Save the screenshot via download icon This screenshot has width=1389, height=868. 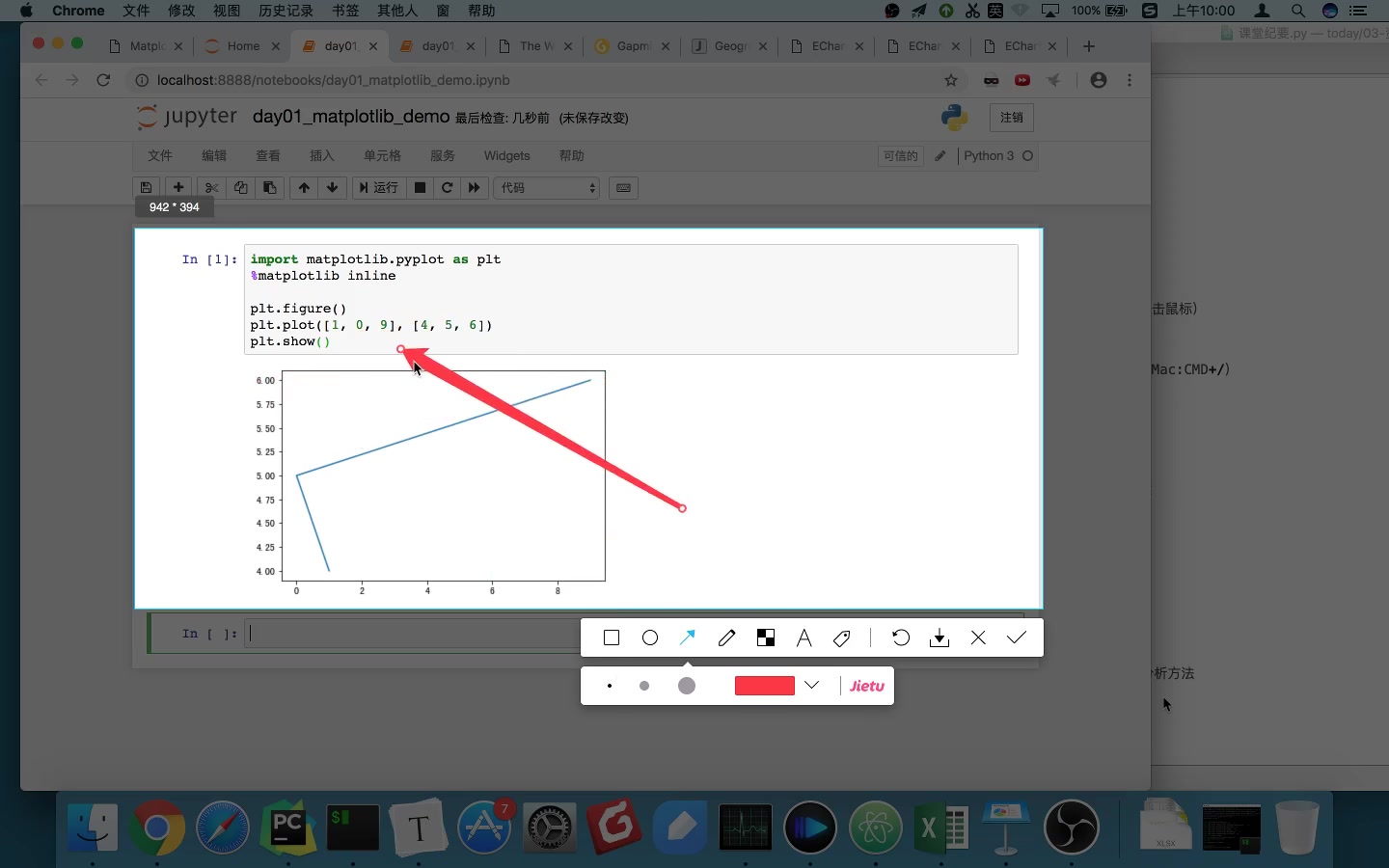pyautogui.click(x=938, y=637)
